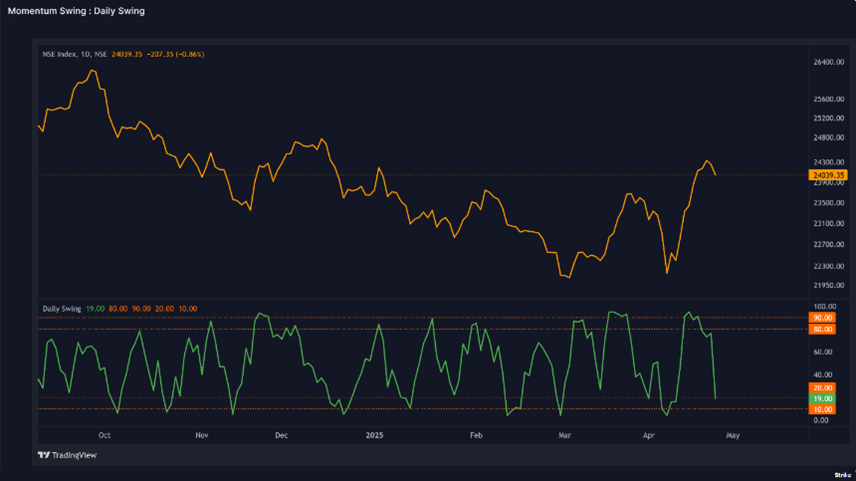
Task: Click the Nov label on time axis
Action: 201,436
